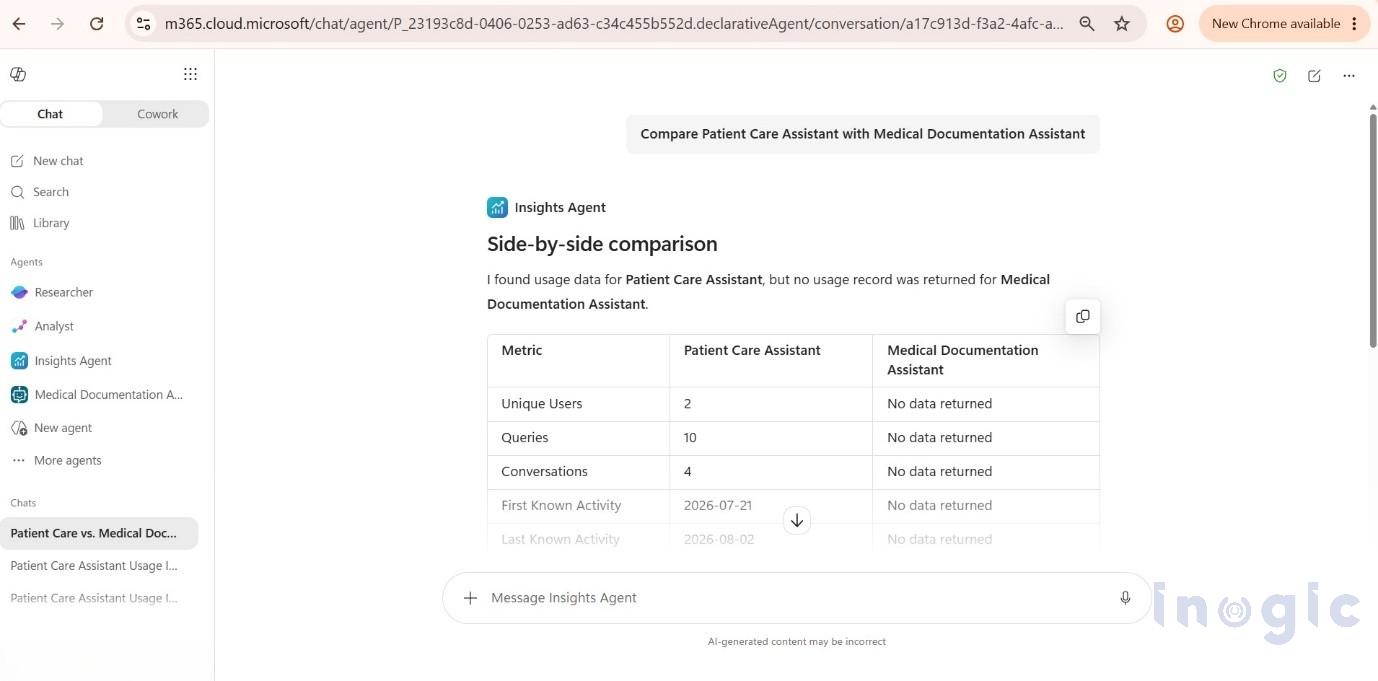
Task: Click the Conversations row label
Action: [x=545, y=472]
